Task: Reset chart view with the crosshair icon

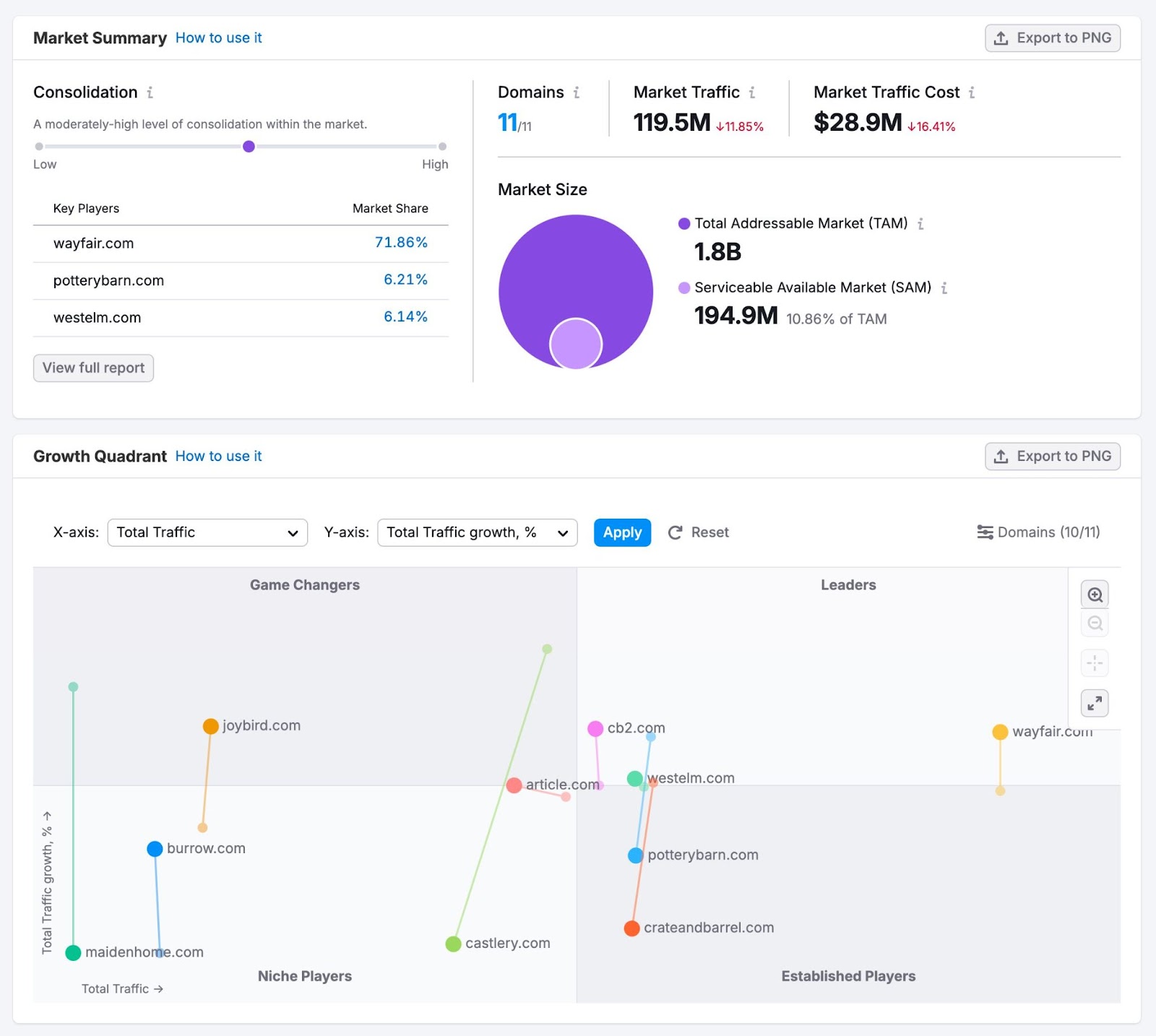Action: pyautogui.click(x=1095, y=662)
